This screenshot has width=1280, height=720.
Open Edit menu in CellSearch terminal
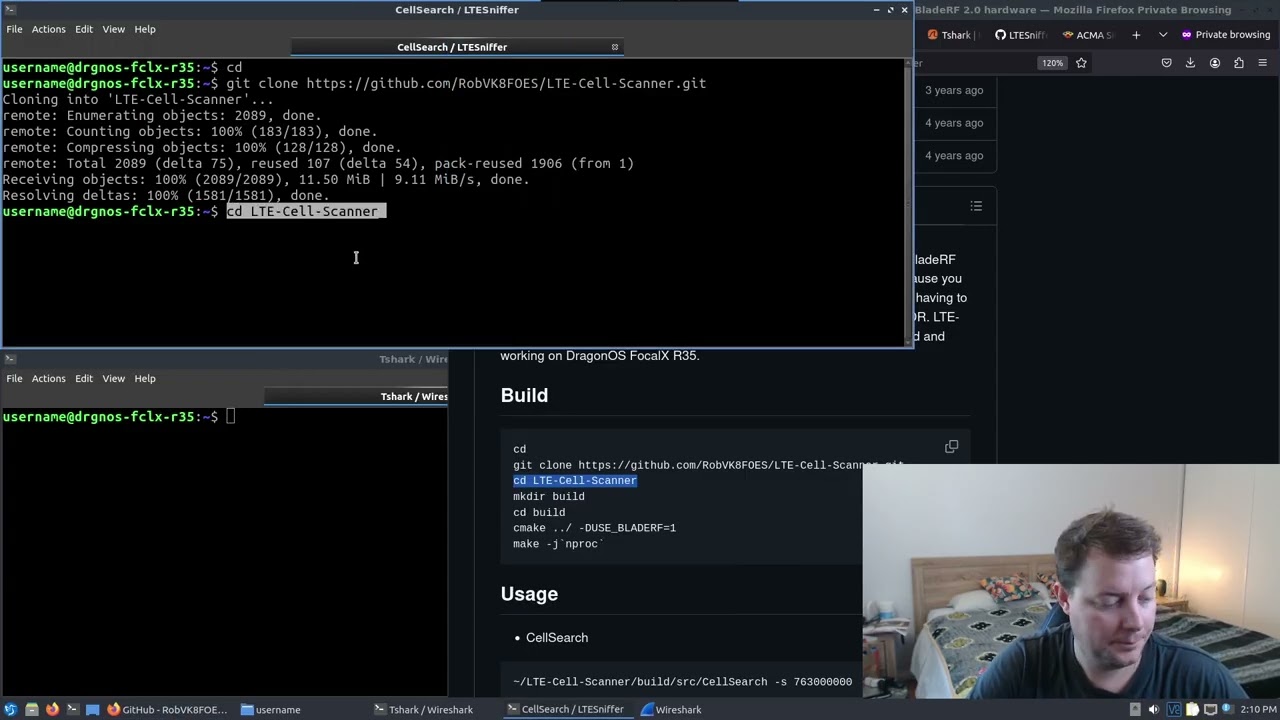(84, 29)
